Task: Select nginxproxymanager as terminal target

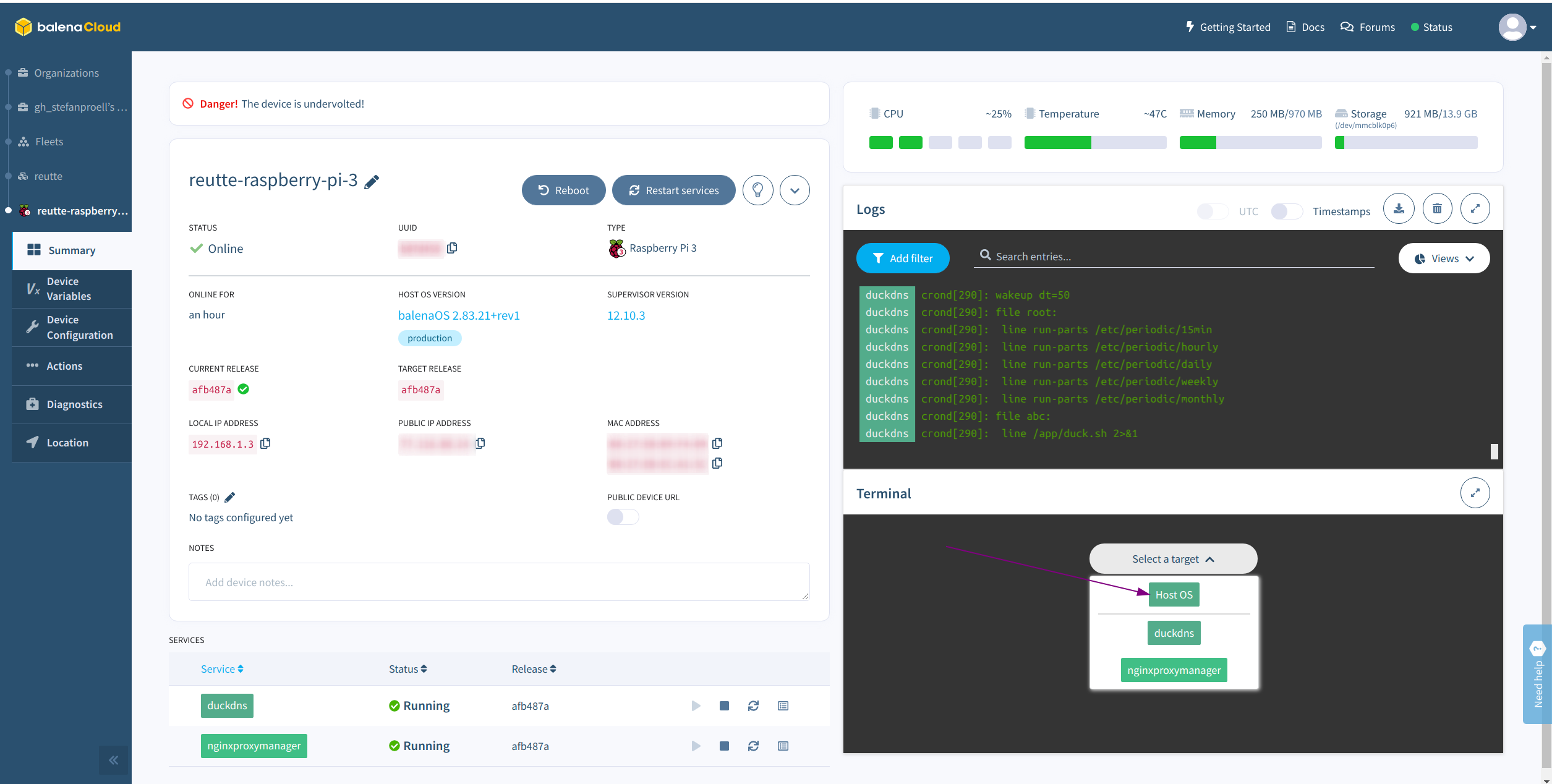Action: point(1174,670)
